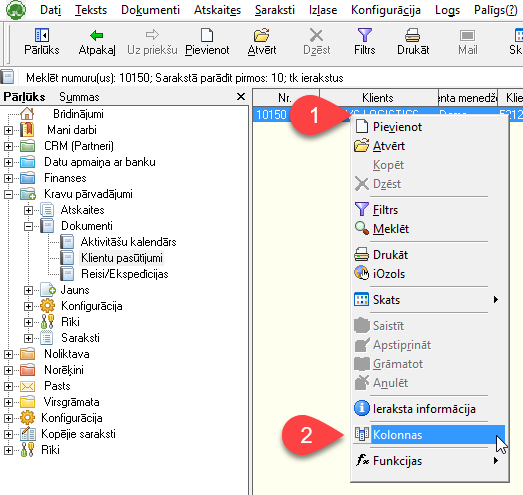
Task: Collapse the Kravu pārvadājumi node
Action: tap(8, 194)
